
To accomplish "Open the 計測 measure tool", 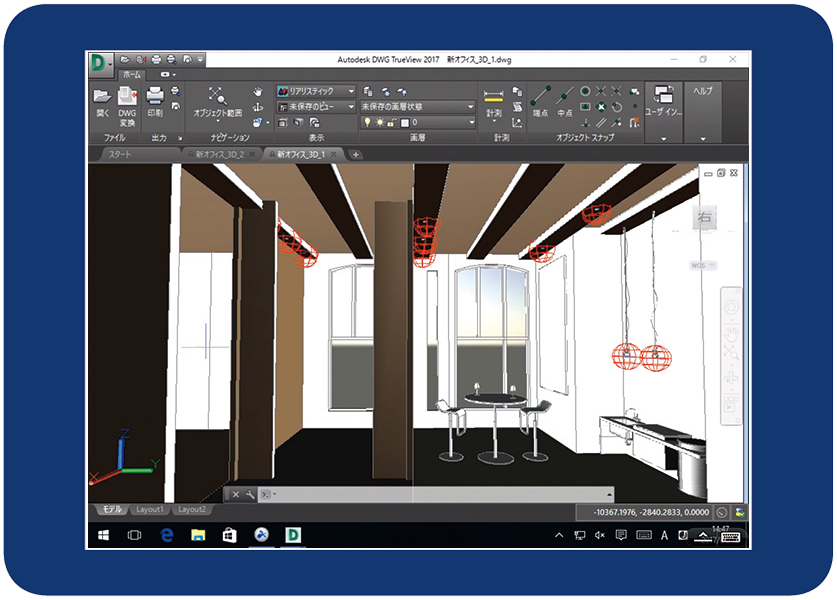I will click(493, 99).
